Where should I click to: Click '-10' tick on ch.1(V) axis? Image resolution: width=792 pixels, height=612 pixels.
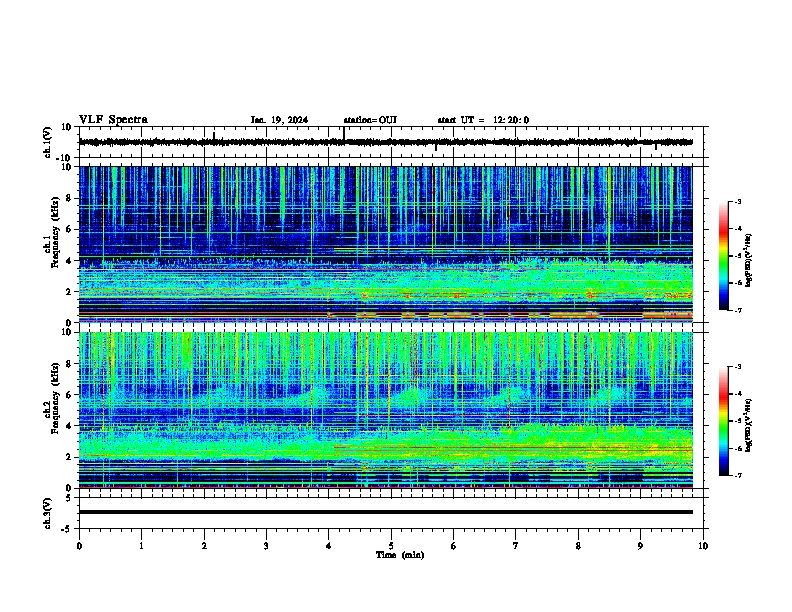click(65, 158)
